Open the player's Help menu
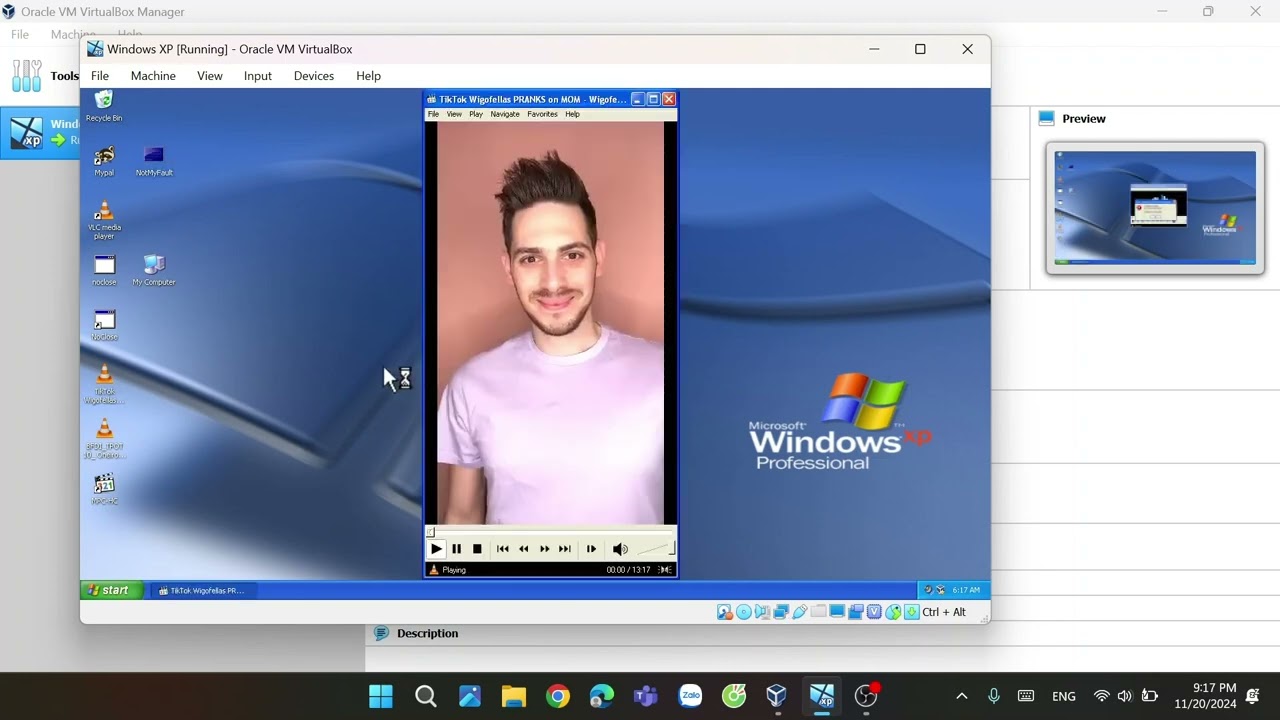Image resolution: width=1280 pixels, height=720 pixels. click(572, 114)
